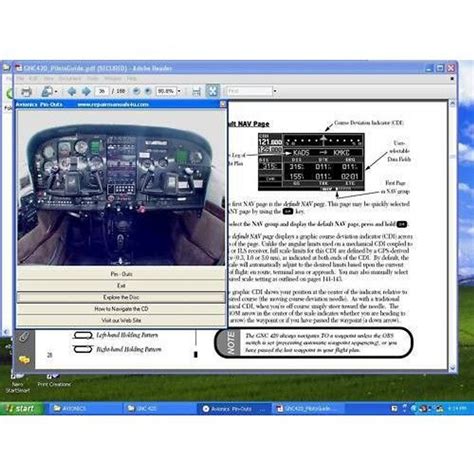Viewport: 474px width, 474px height.
Task: Go to previous page with left arrow
Action: [72, 91]
